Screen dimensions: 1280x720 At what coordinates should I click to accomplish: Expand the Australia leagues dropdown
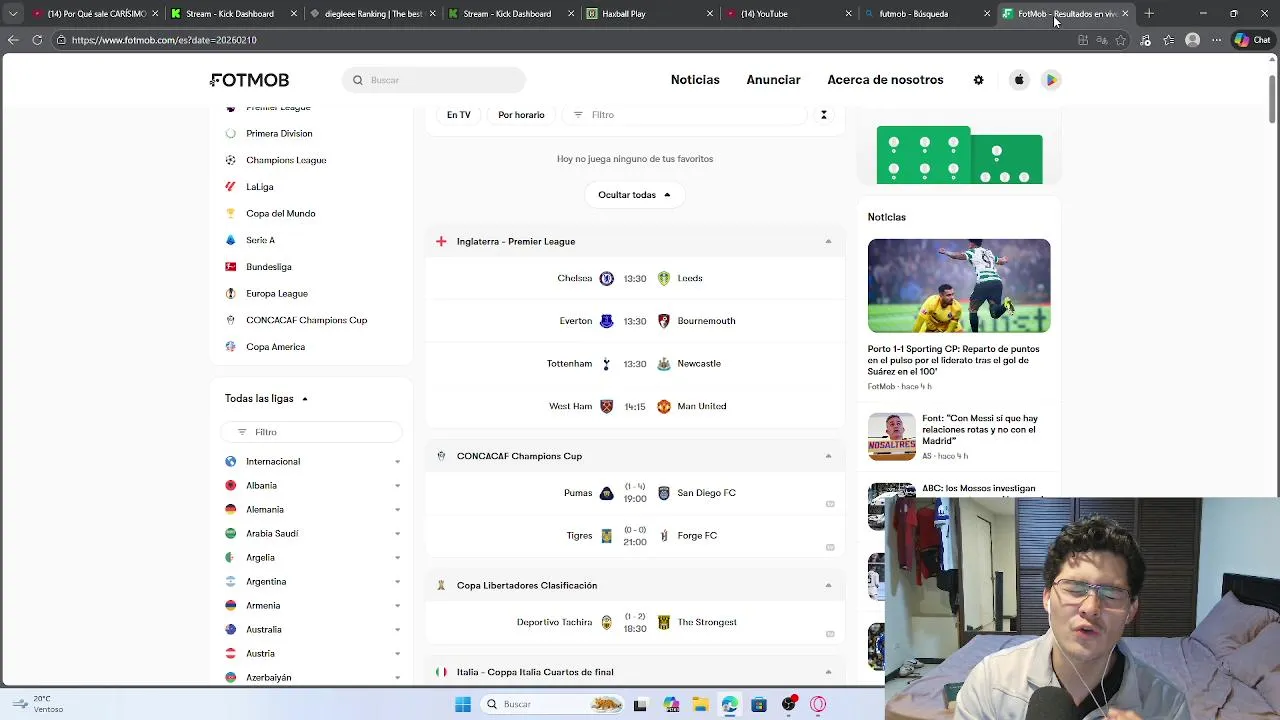(397, 630)
